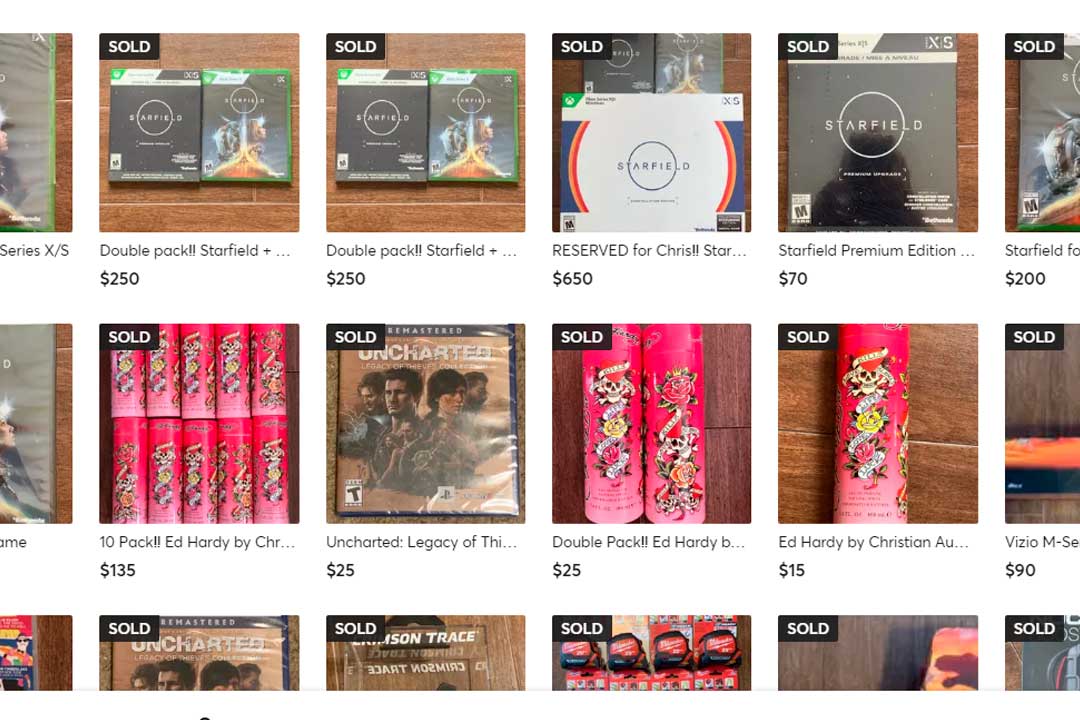Open first $250 Double pack Starfield image

coord(199,132)
